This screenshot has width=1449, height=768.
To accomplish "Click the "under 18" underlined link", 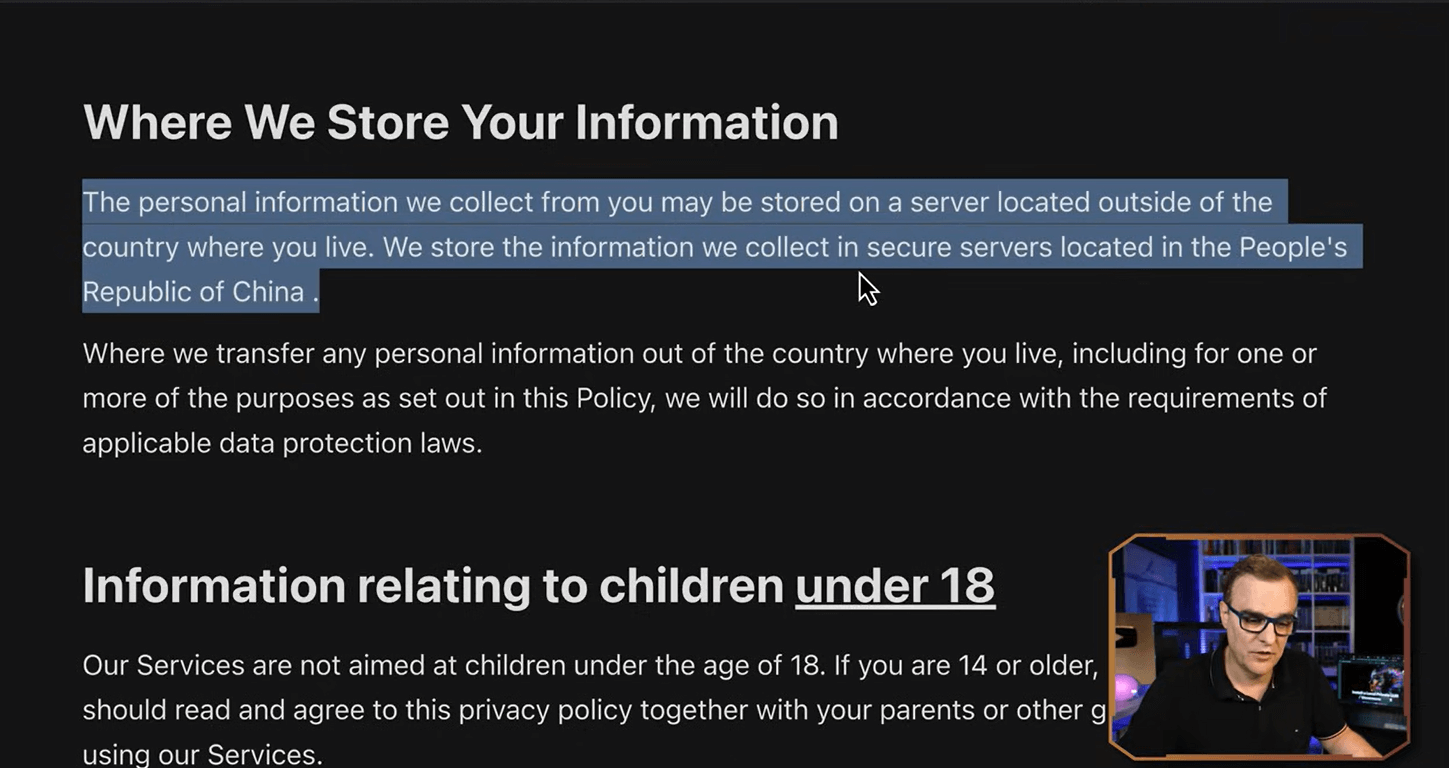I will tap(894, 586).
